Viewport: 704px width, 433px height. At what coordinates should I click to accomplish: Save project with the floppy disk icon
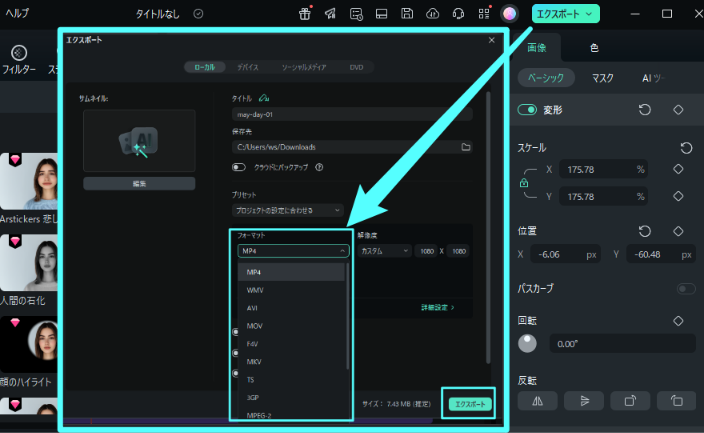407,13
